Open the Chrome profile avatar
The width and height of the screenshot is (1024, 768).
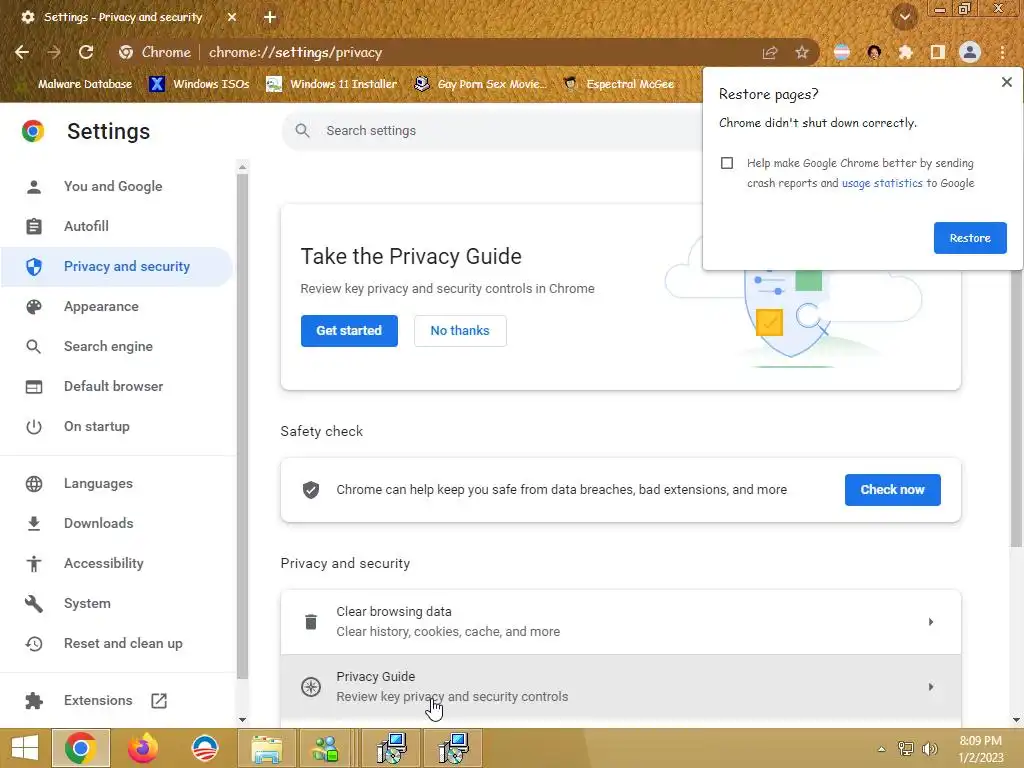[x=970, y=52]
